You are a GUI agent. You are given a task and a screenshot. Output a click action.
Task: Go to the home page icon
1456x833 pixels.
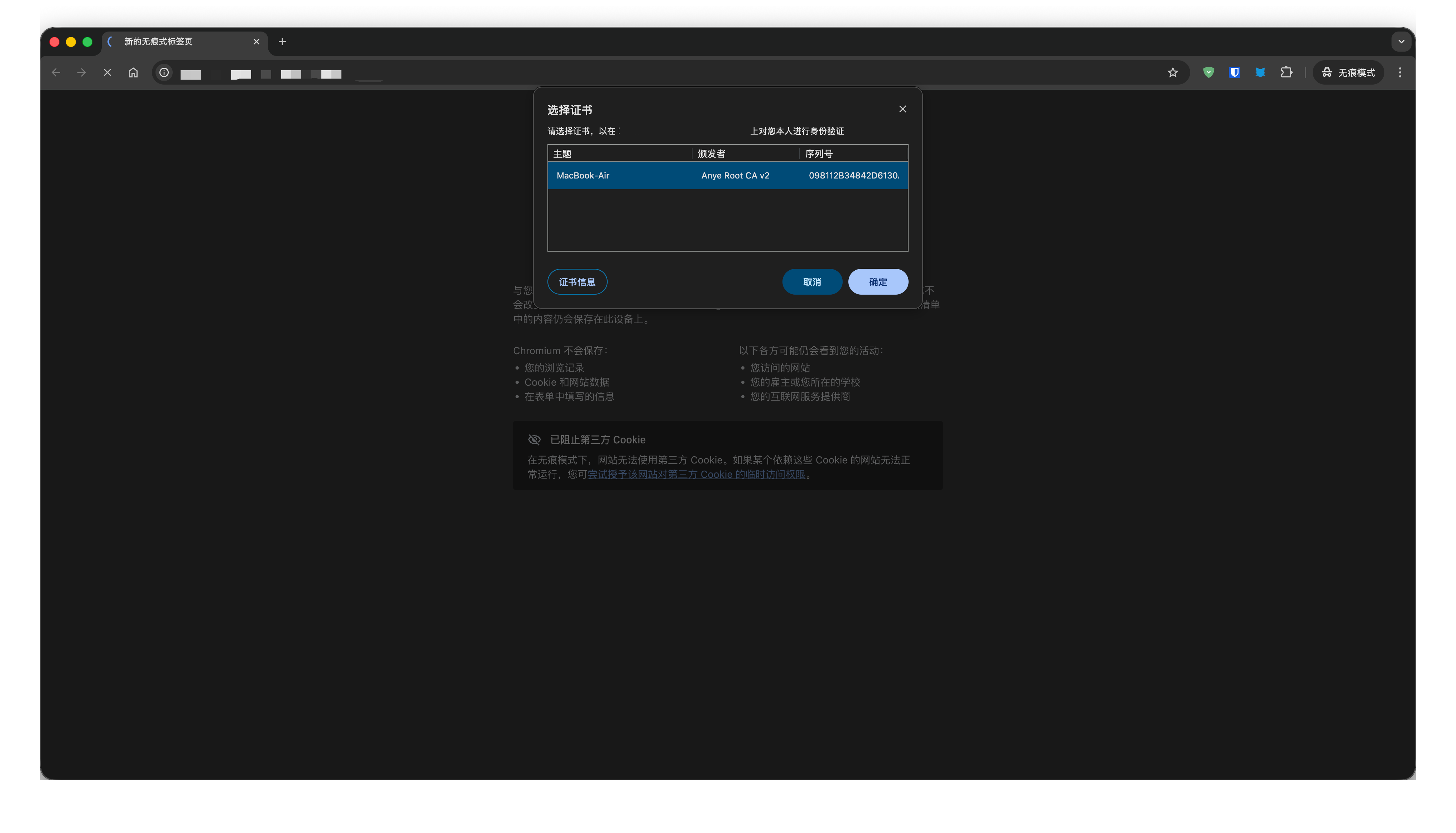pyautogui.click(x=133, y=73)
